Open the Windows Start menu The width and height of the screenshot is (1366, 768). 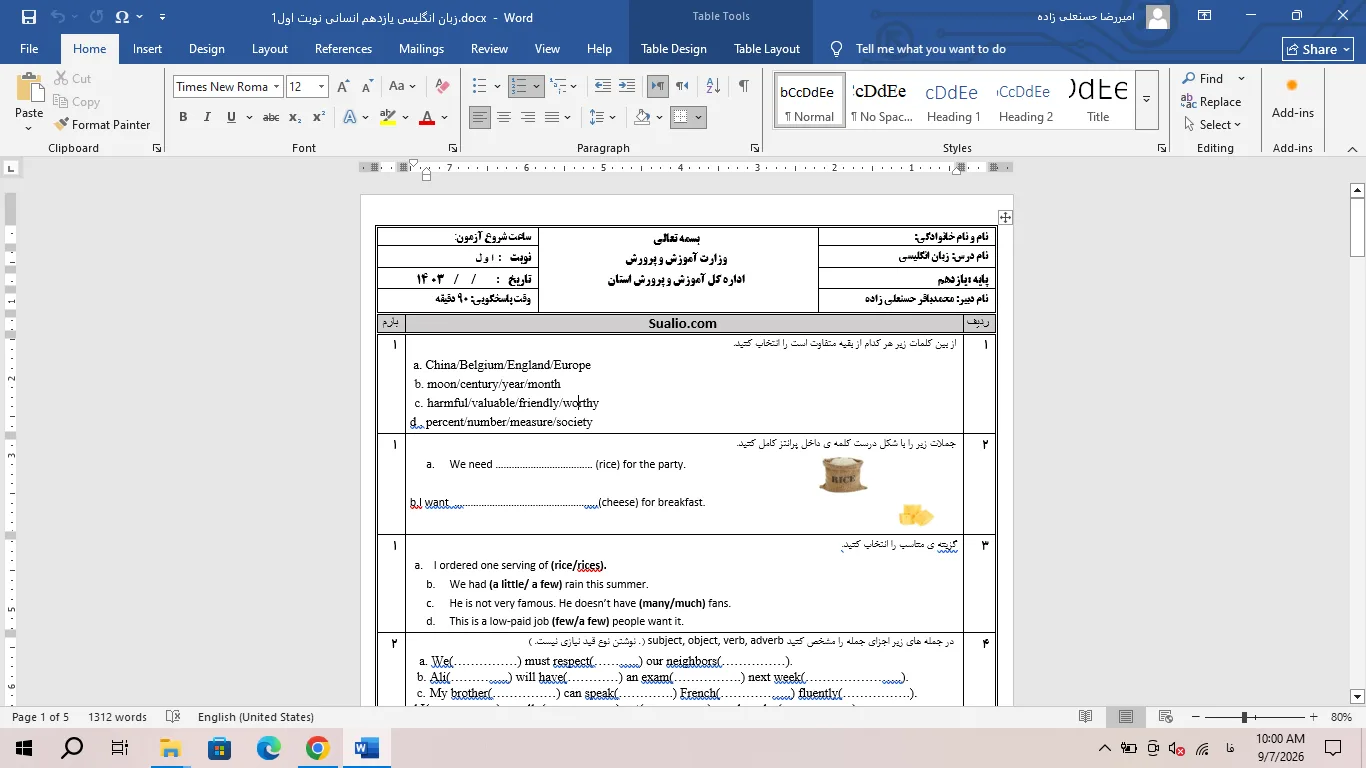24,748
